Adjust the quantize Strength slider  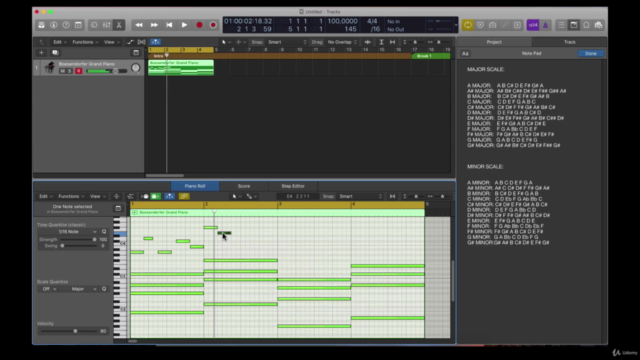pyautogui.click(x=78, y=240)
